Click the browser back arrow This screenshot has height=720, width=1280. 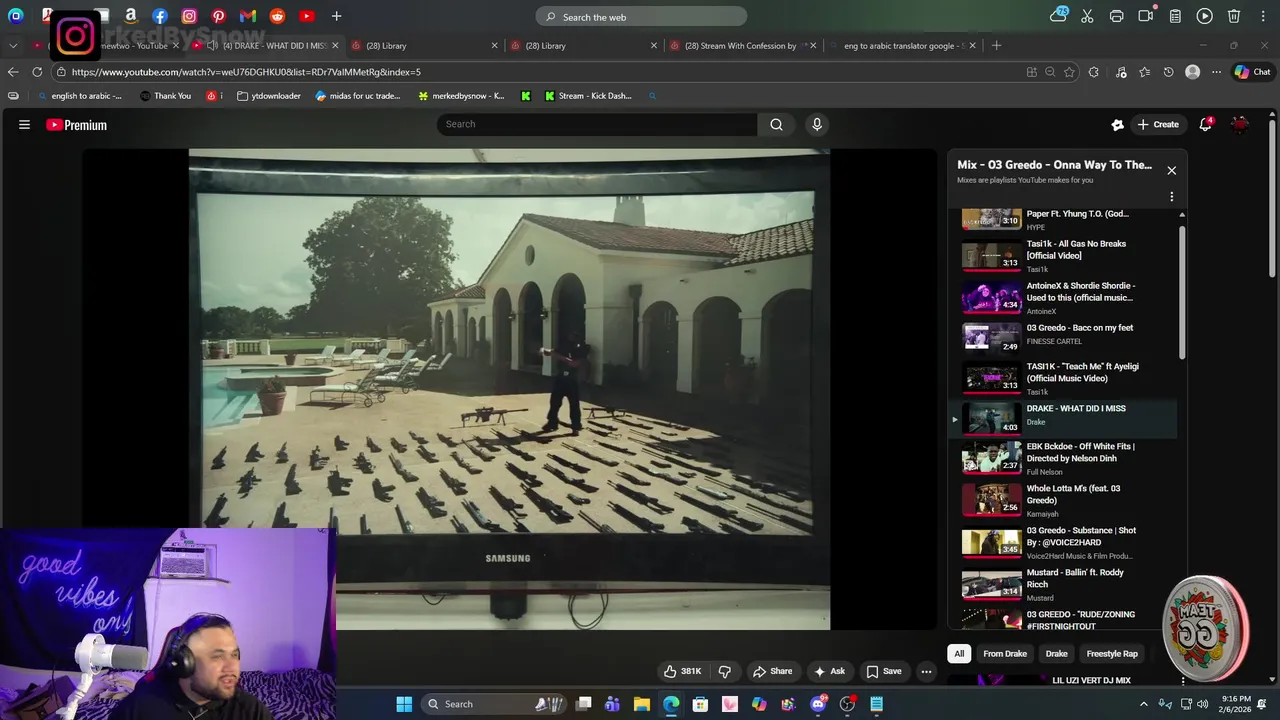coord(13,72)
